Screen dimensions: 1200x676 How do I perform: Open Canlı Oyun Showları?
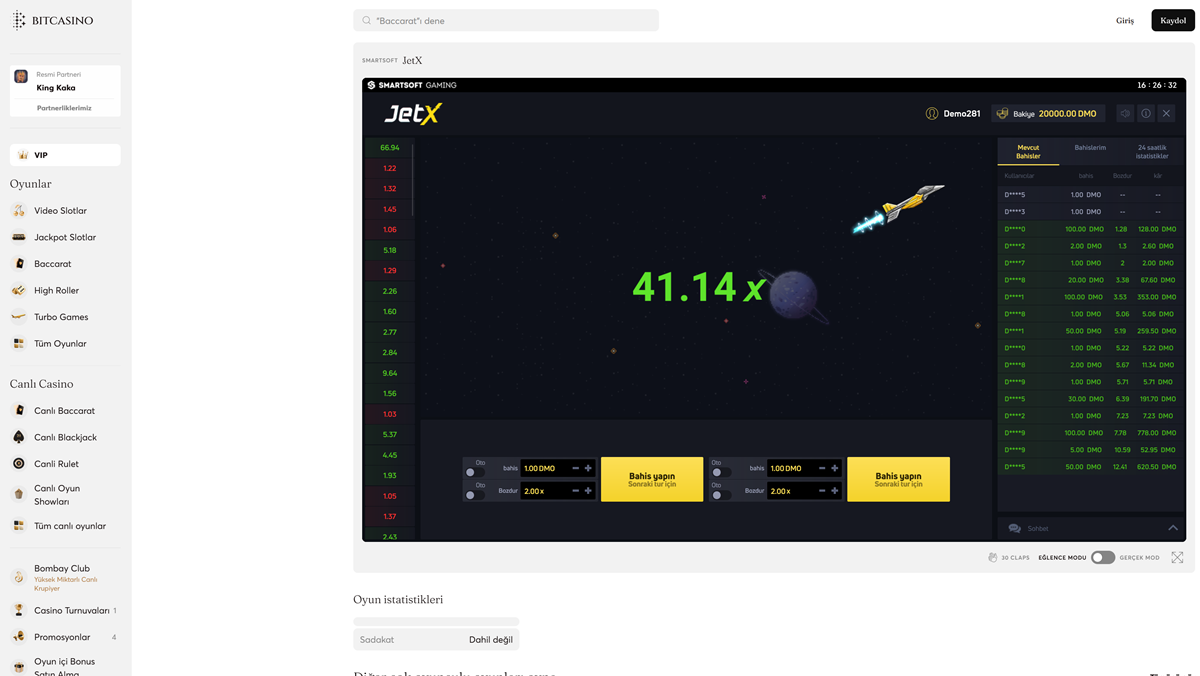point(57,495)
